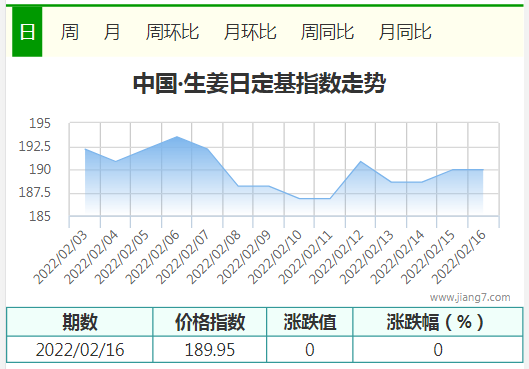Click the 2022/02/11 x-axis label

(x=305, y=257)
